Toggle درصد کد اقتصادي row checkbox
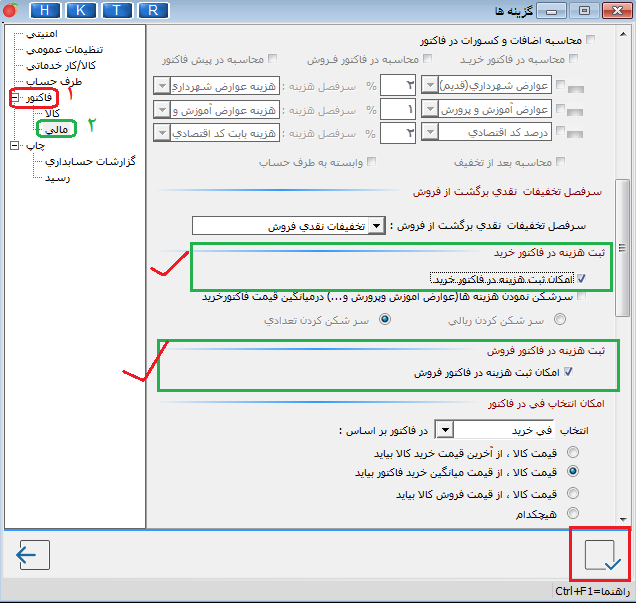The height and width of the screenshot is (603, 636). (560, 131)
